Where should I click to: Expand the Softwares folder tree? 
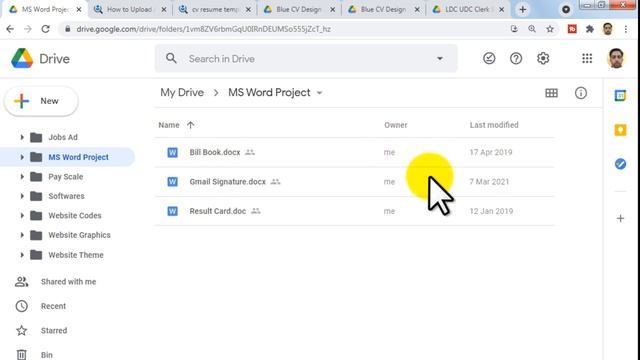pos(22,196)
